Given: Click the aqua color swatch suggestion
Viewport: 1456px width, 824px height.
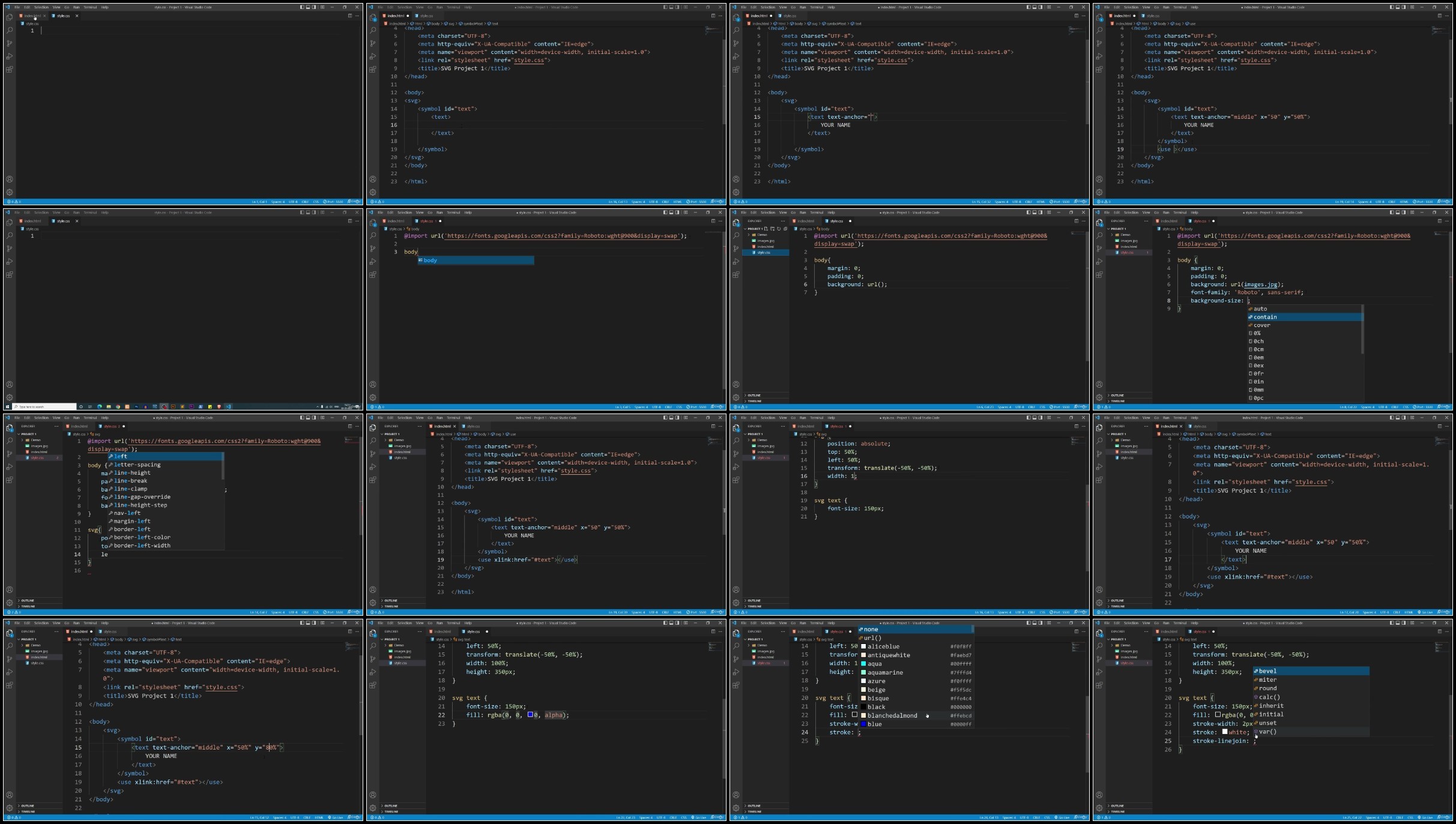Looking at the screenshot, I should [x=863, y=664].
